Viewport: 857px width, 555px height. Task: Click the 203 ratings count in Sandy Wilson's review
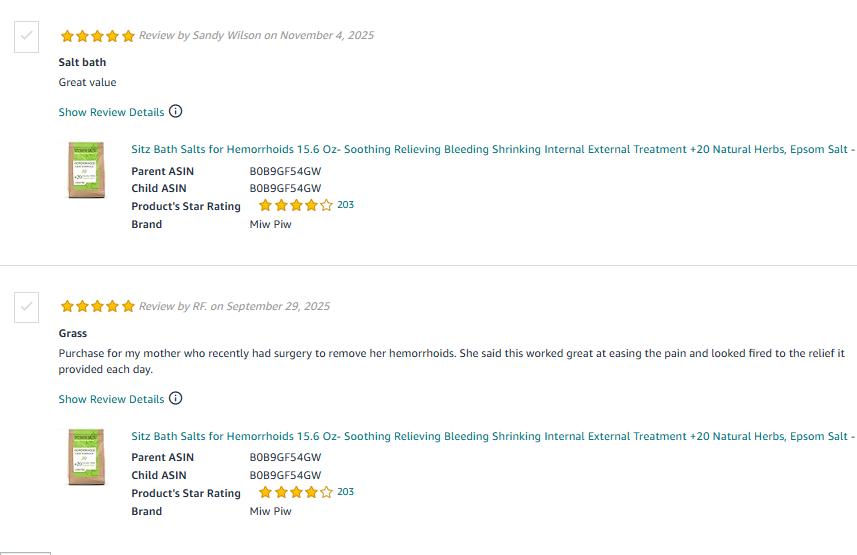pos(346,205)
